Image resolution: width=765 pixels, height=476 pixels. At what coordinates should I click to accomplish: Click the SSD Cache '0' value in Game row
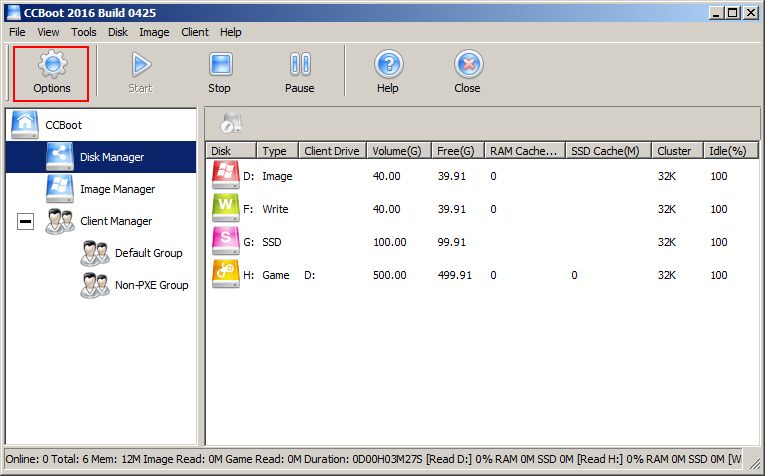point(574,275)
